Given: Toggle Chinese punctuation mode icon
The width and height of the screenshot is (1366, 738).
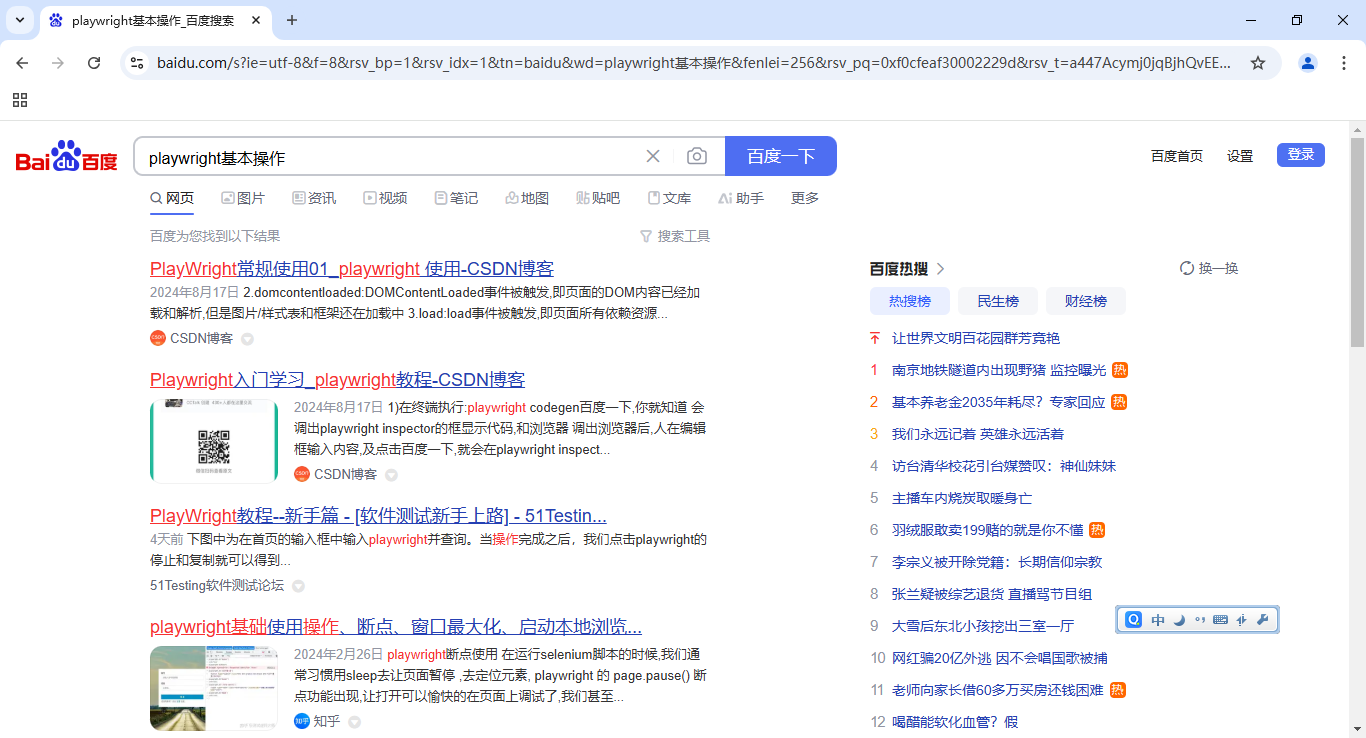Looking at the screenshot, I should [x=1200, y=620].
